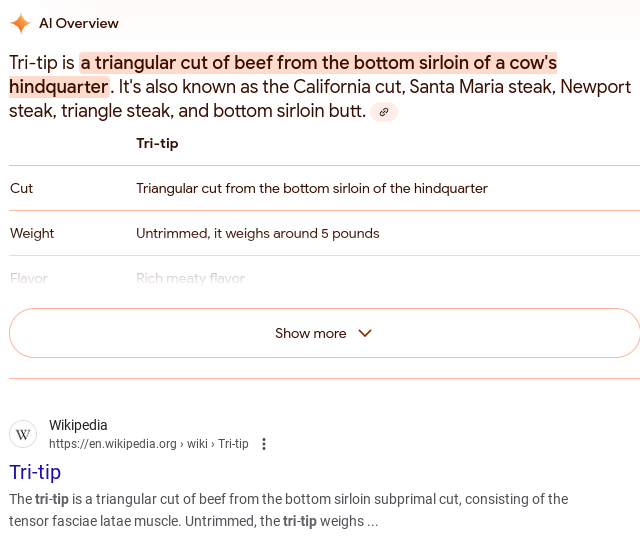This screenshot has height=549, width=640.
Task: Select the Cut row label
Action: (21, 188)
